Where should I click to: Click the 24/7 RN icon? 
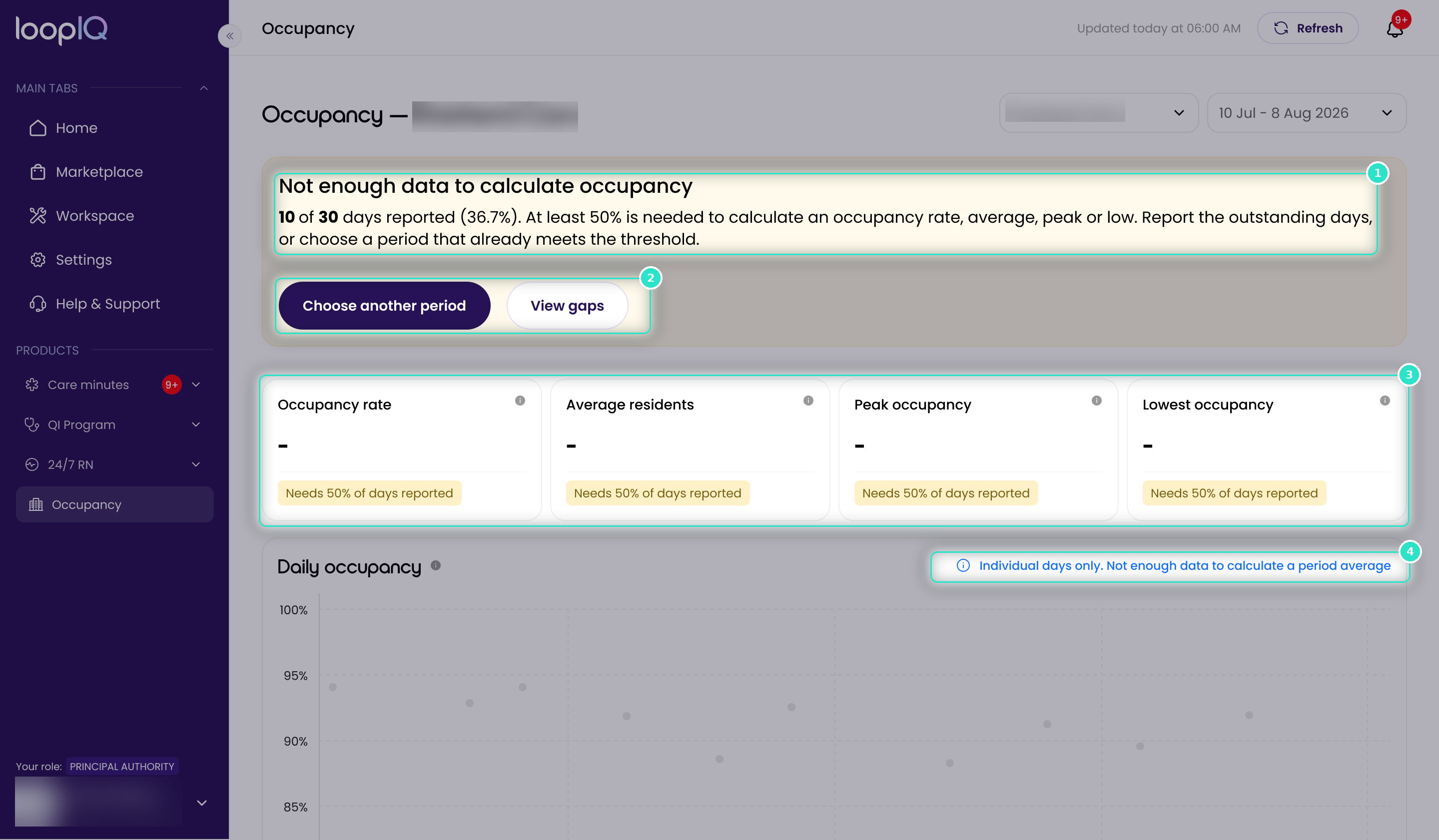pos(32,464)
